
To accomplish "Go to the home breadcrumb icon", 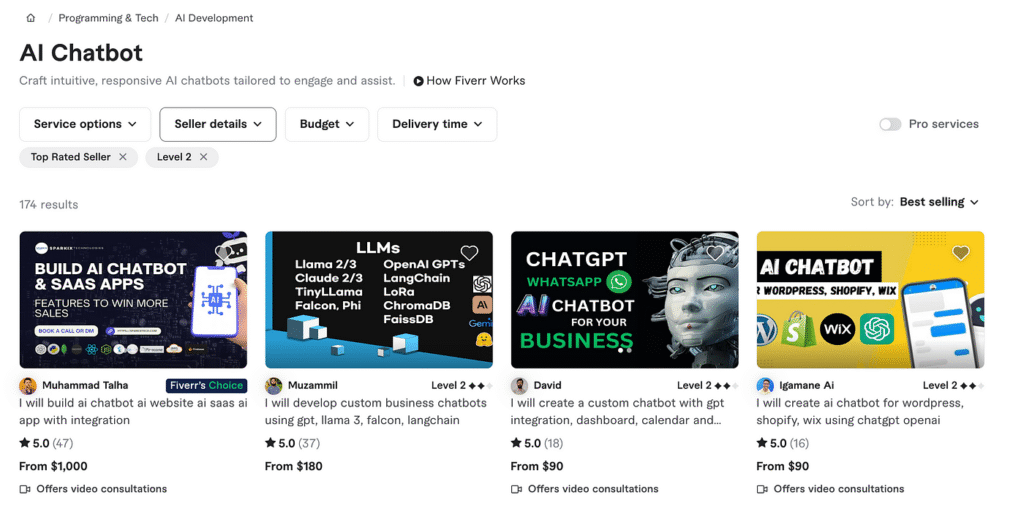I will coord(31,18).
